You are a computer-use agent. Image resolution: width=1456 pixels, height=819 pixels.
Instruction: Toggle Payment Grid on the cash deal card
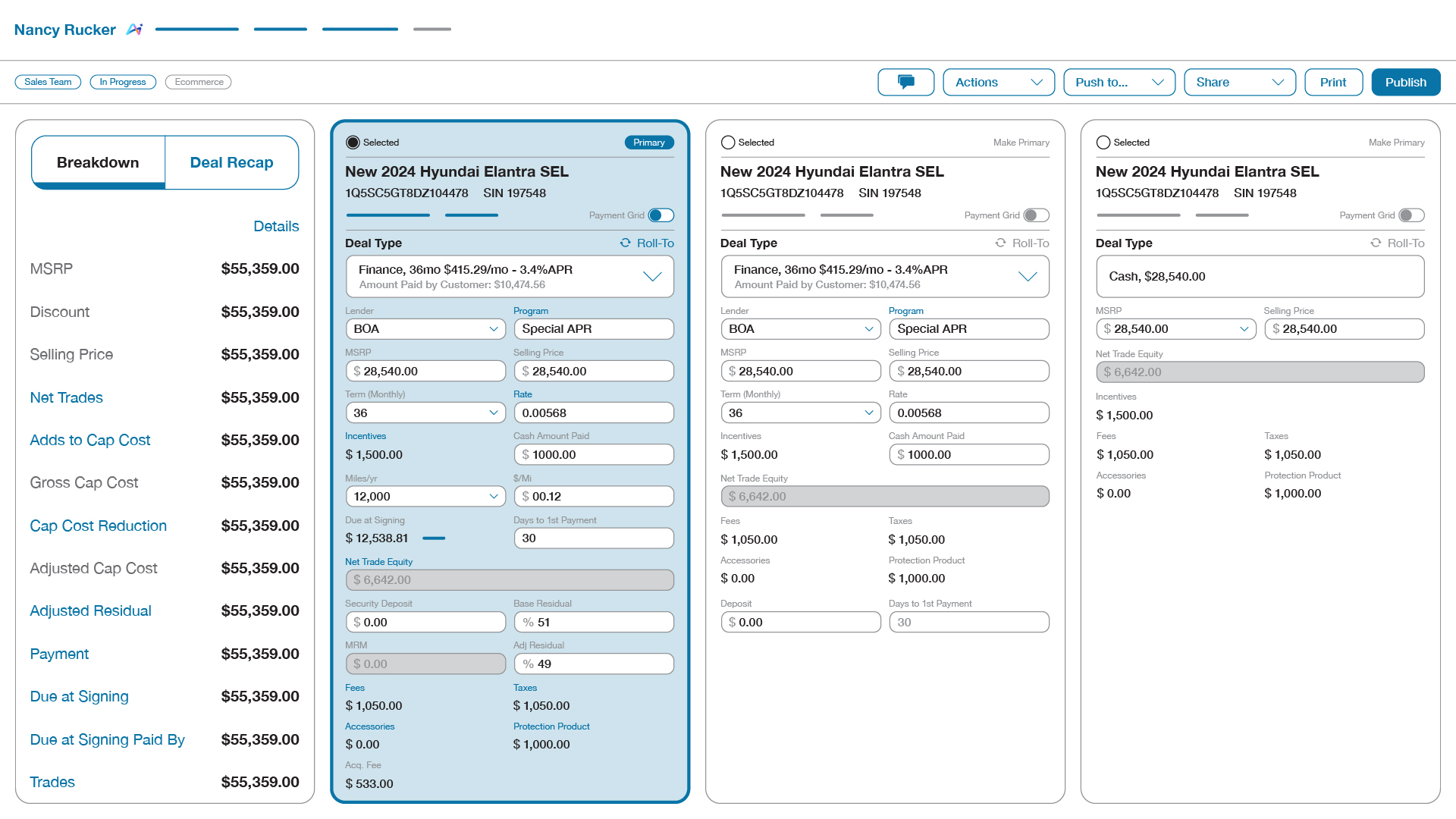[1412, 215]
